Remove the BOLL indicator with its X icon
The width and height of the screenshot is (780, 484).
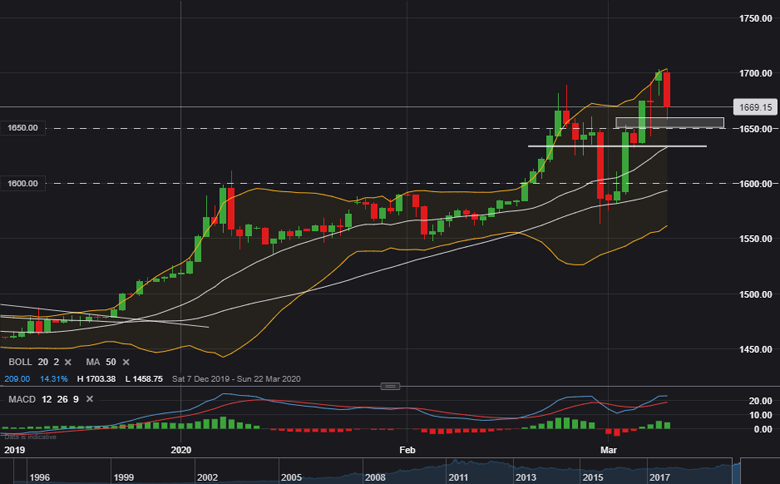pyautogui.click(x=70, y=361)
